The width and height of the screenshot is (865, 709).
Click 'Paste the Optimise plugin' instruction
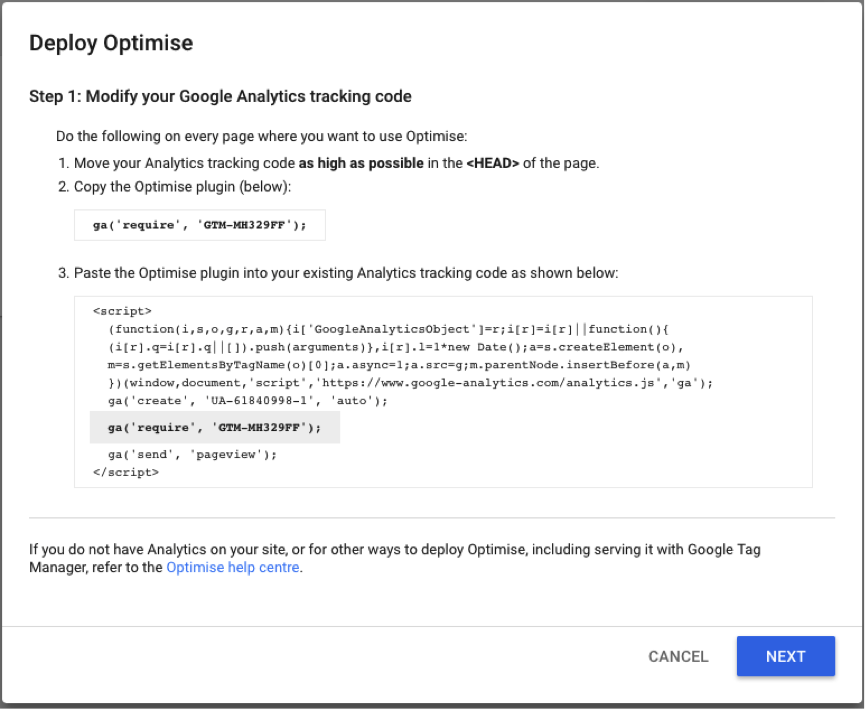(346, 273)
